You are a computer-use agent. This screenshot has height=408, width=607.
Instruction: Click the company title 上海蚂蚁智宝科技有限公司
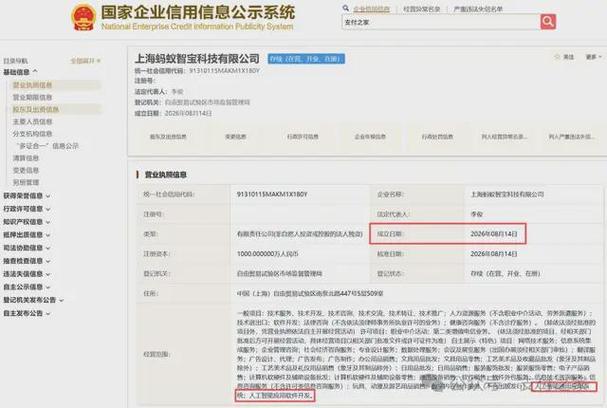point(197,59)
